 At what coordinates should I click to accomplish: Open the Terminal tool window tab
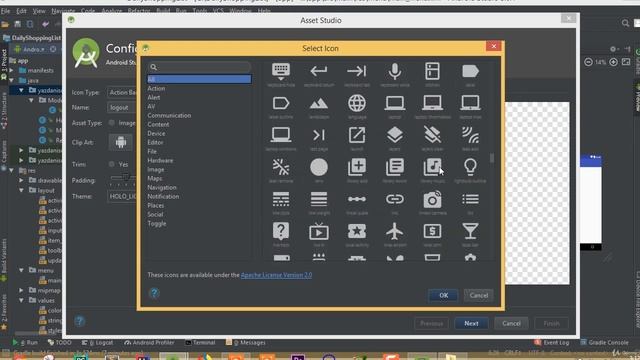pyautogui.click(x=200, y=342)
